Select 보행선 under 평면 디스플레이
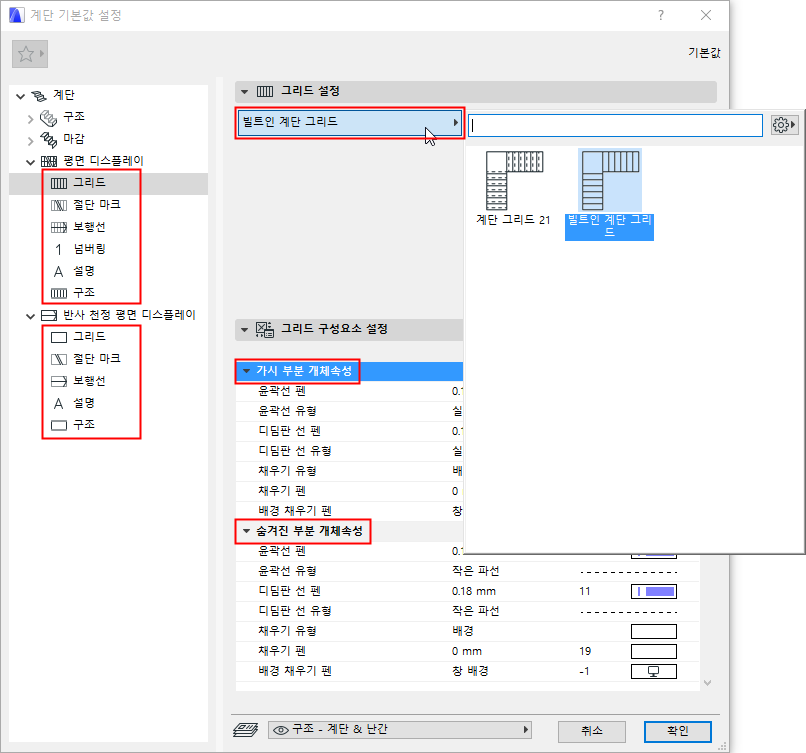 click(89, 227)
